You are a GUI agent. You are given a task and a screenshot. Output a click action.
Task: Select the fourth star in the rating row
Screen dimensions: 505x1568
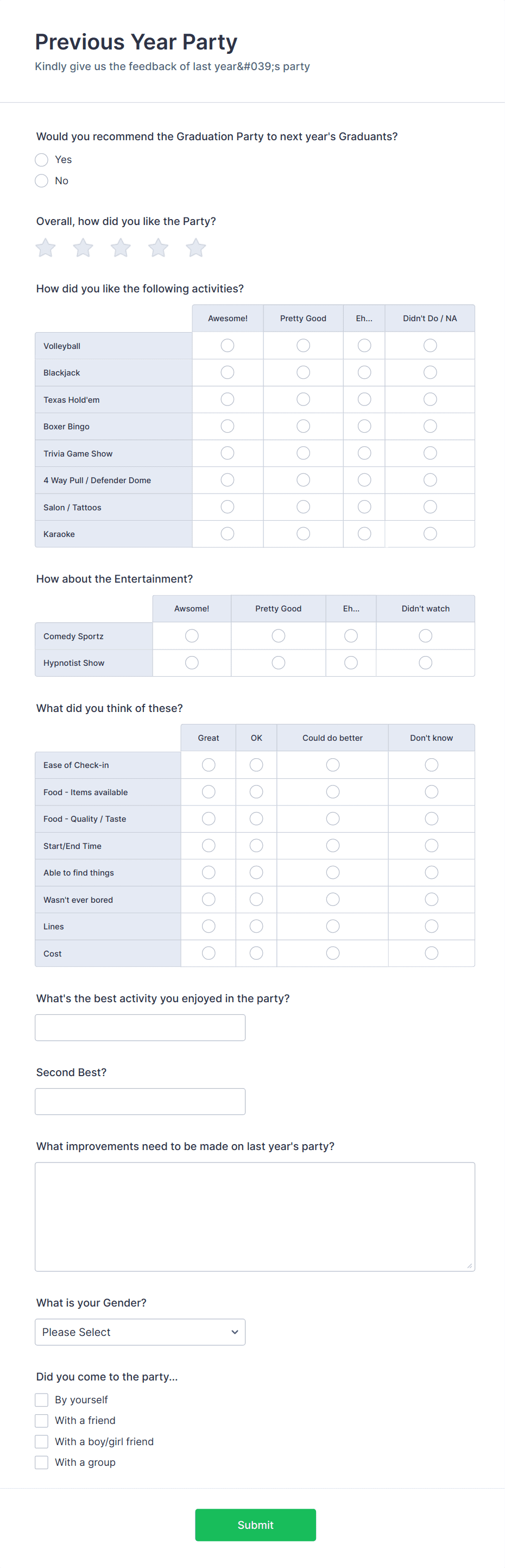158,248
